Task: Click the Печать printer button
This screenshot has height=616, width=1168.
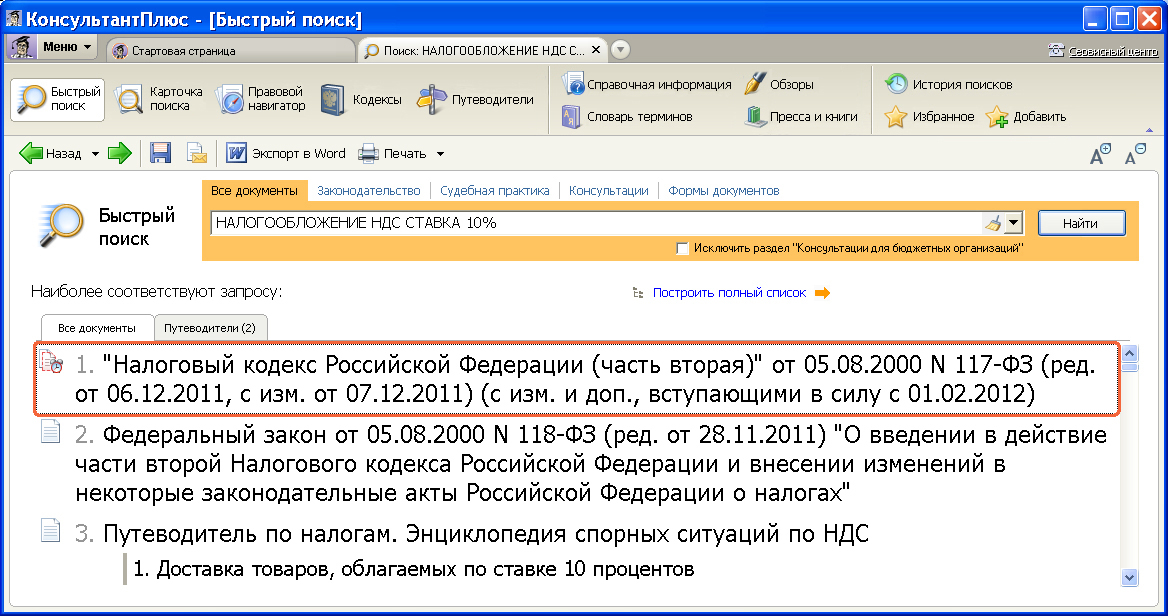Action: (x=392, y=153)
